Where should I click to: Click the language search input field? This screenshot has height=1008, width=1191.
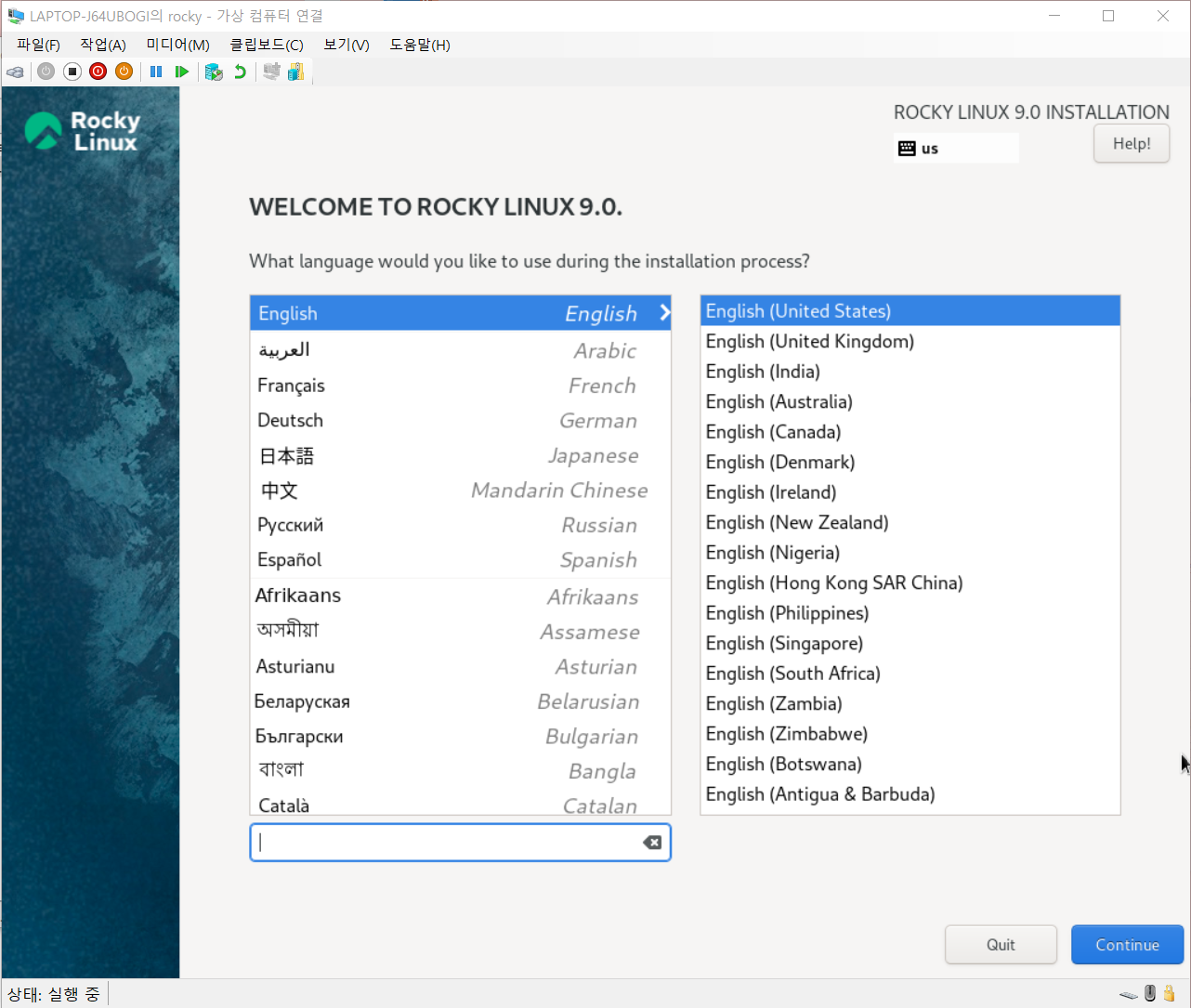[x=460, y=843]
